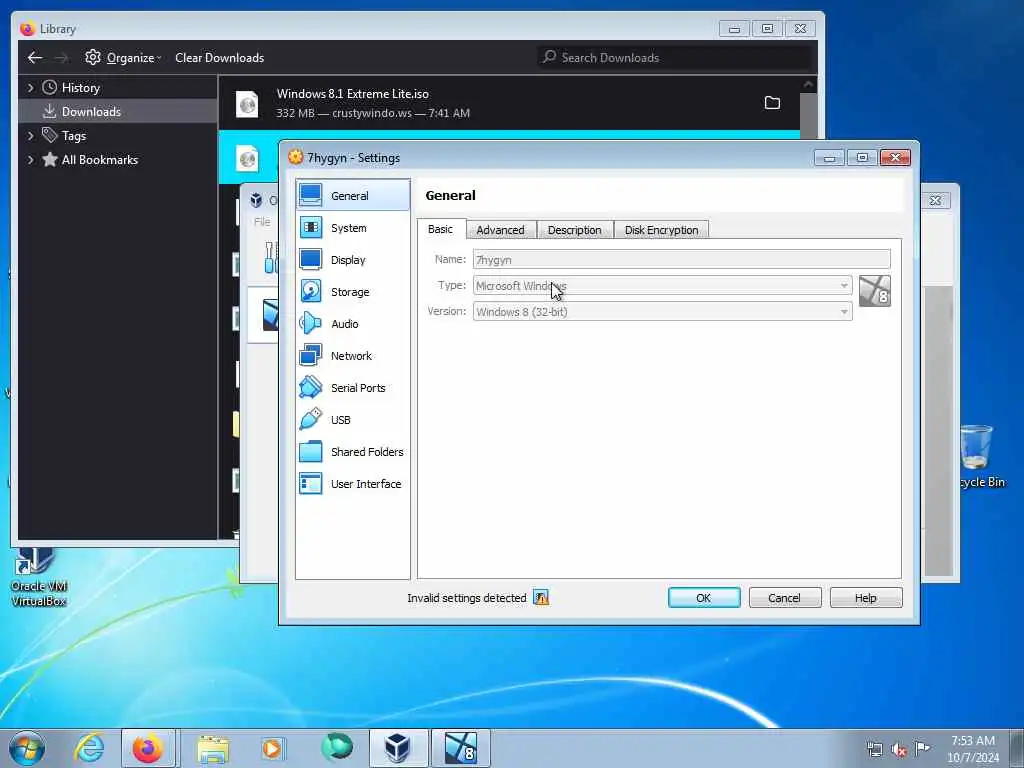Open Windows Media Player from taskbar
Image resolution: width=1024 pixels, height=768 pixels.
point(272,748)
